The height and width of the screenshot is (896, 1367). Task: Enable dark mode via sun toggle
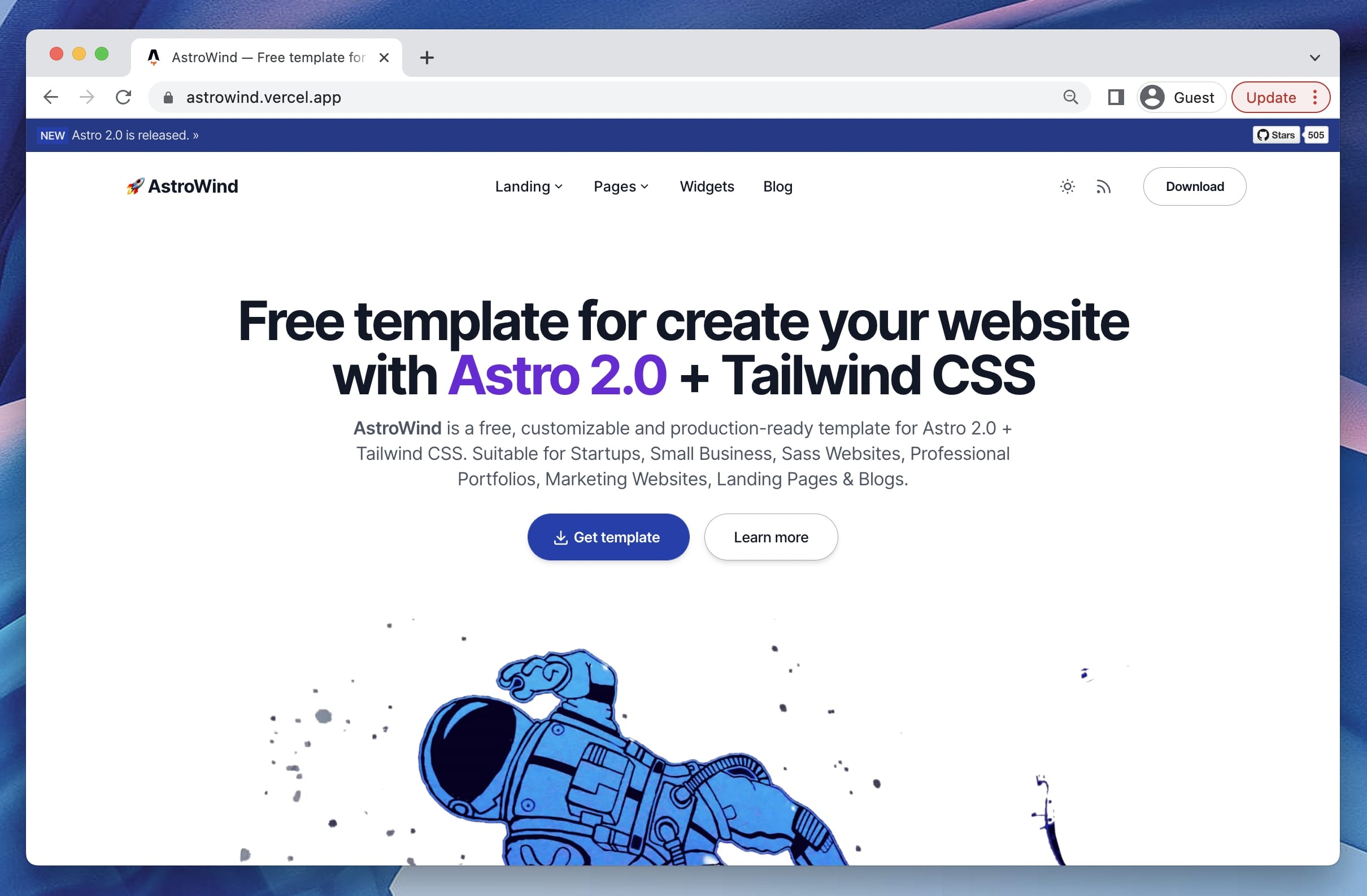1066,186
